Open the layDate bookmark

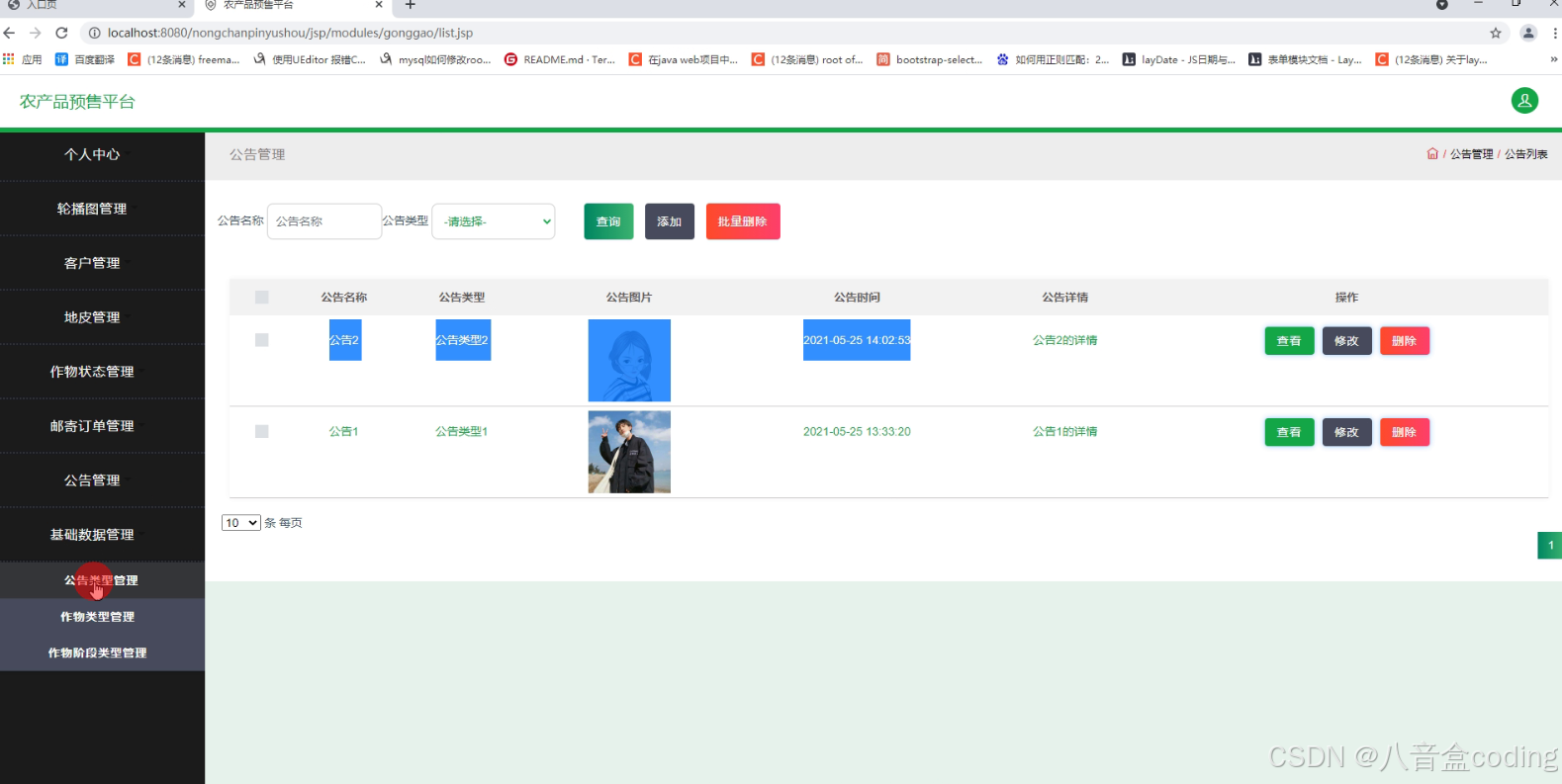pyautogui.click(x=1179, y=59)
